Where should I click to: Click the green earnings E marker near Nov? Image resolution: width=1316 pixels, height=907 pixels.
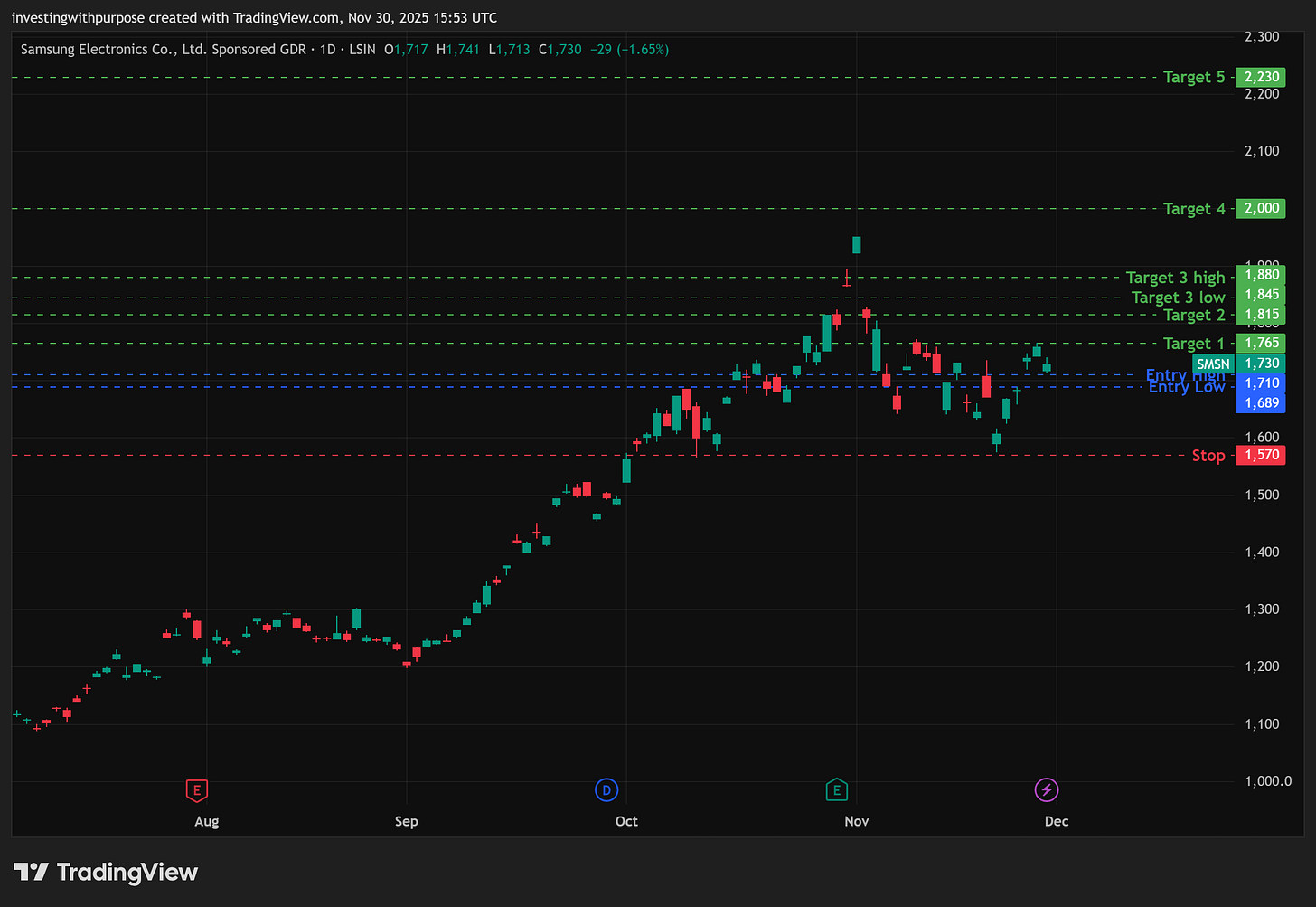tap(836, 790)
